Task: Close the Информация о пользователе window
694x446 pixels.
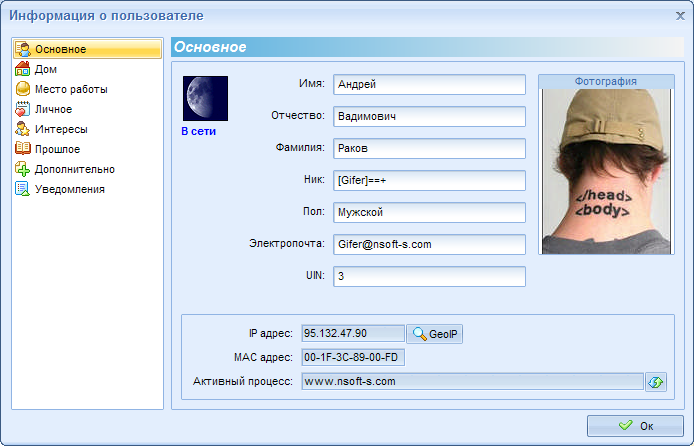Action: 680,16
